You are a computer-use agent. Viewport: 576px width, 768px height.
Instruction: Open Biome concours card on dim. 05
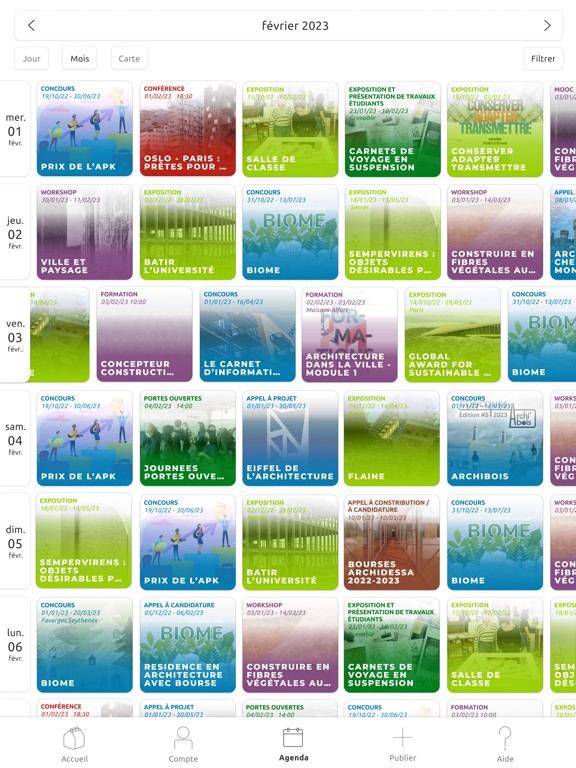[495, 542]
